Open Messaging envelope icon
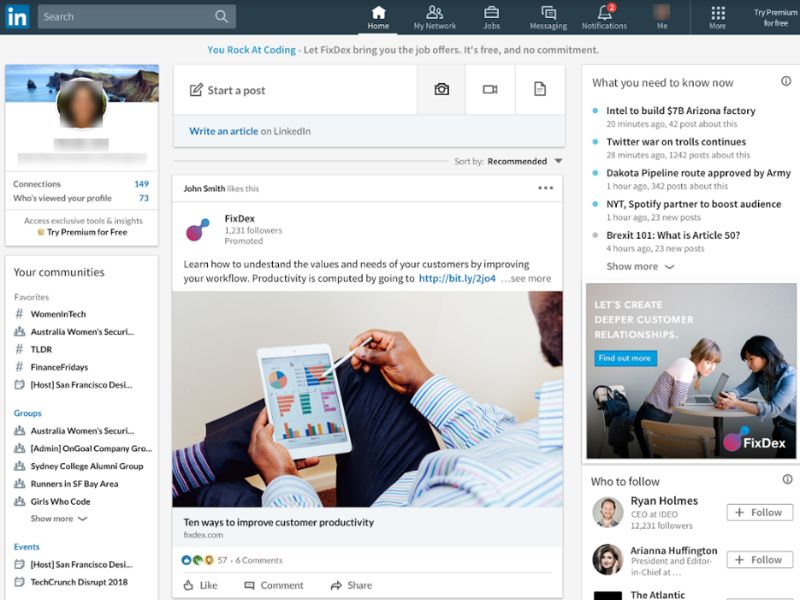800x600 pixels. 547,13
